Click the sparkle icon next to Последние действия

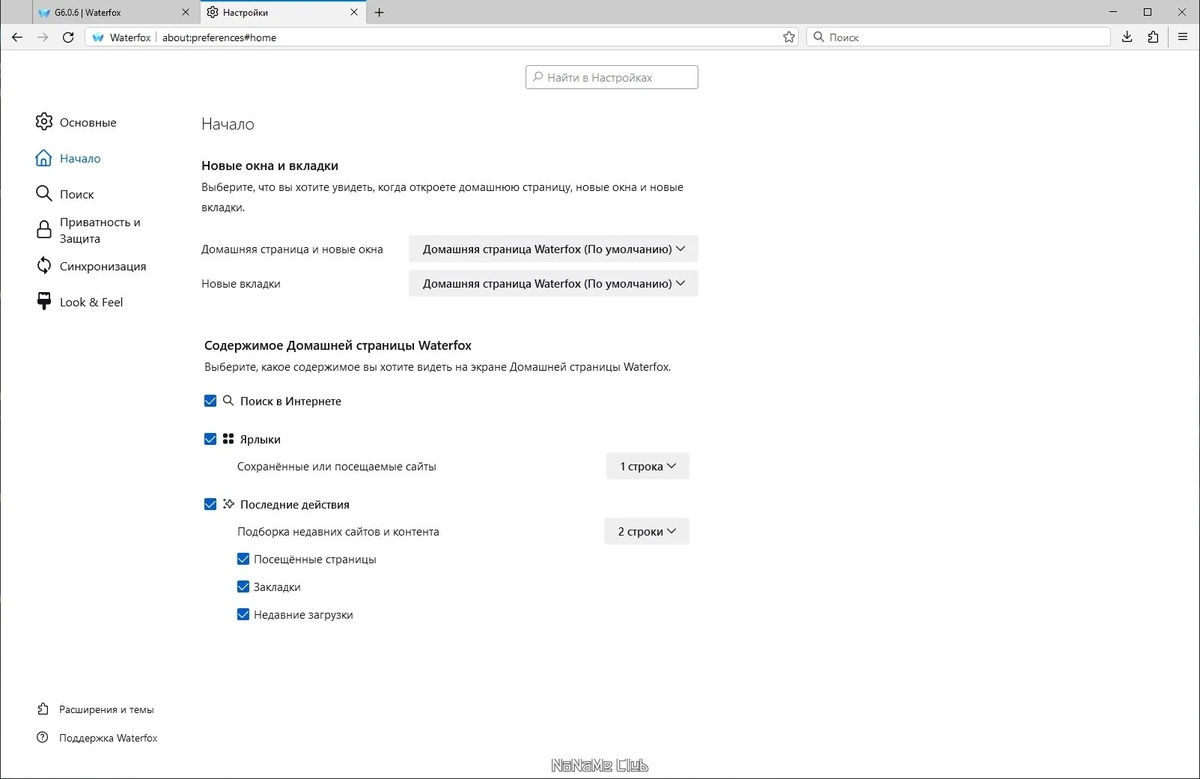(228, 504)
